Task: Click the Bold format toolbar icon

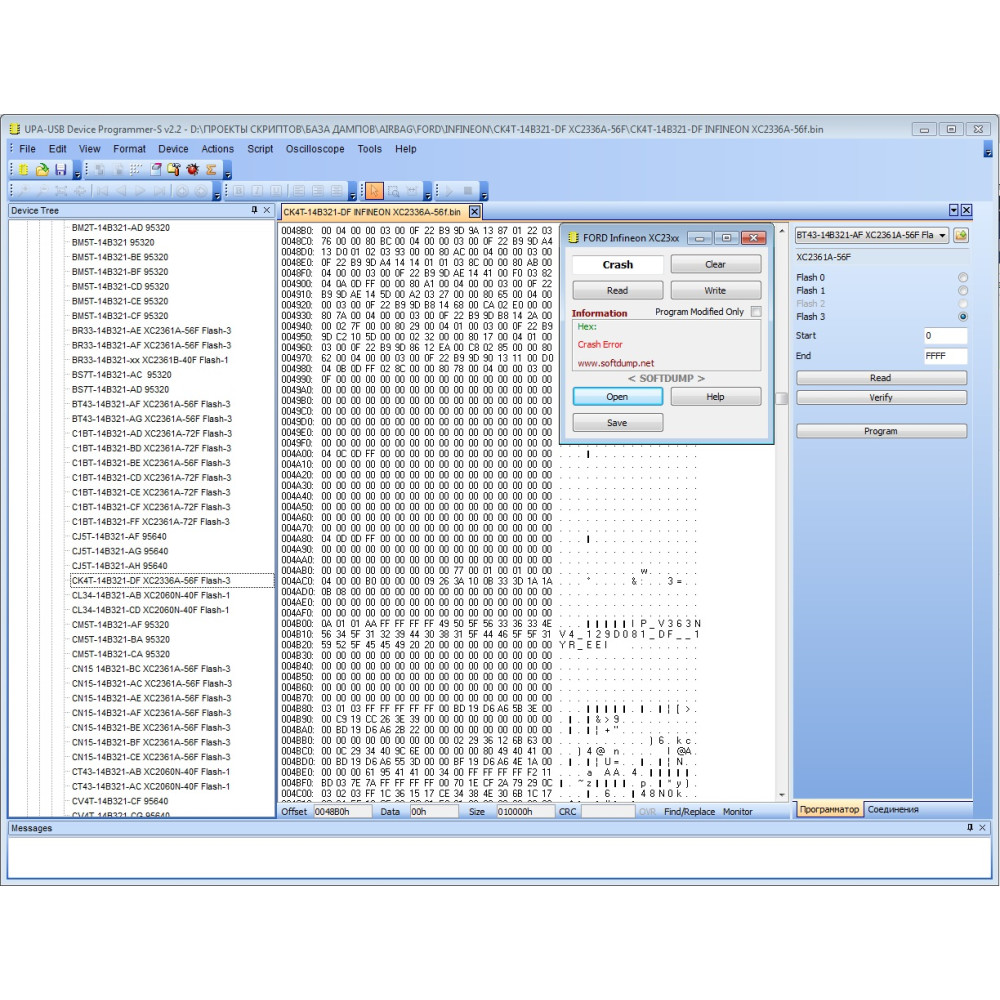Action: tap(239, 191)
